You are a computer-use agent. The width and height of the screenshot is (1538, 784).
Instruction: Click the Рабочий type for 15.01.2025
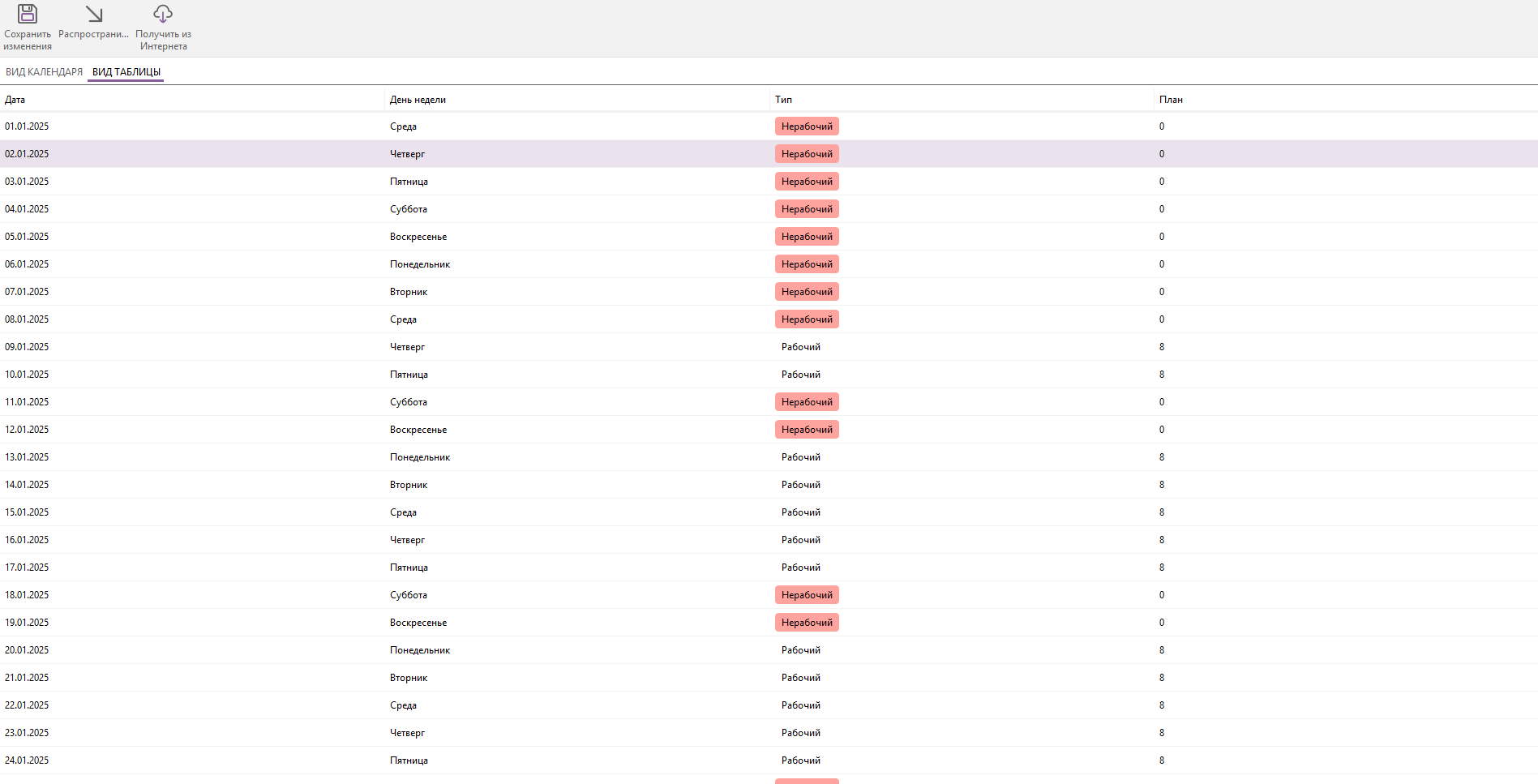point(801,512)
